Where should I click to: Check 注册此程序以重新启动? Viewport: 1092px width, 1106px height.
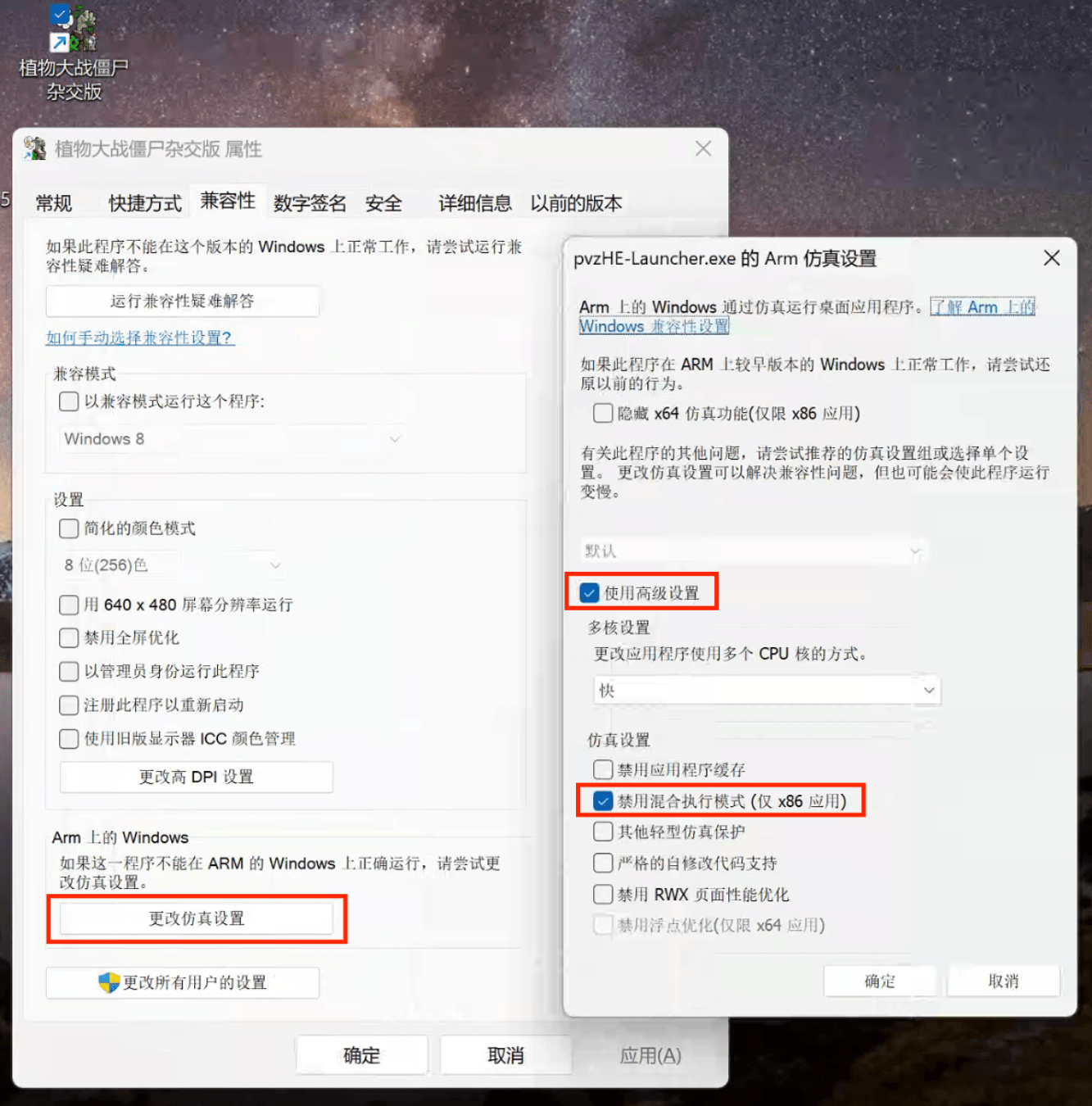pyautogui.click(x=69, y=705)
